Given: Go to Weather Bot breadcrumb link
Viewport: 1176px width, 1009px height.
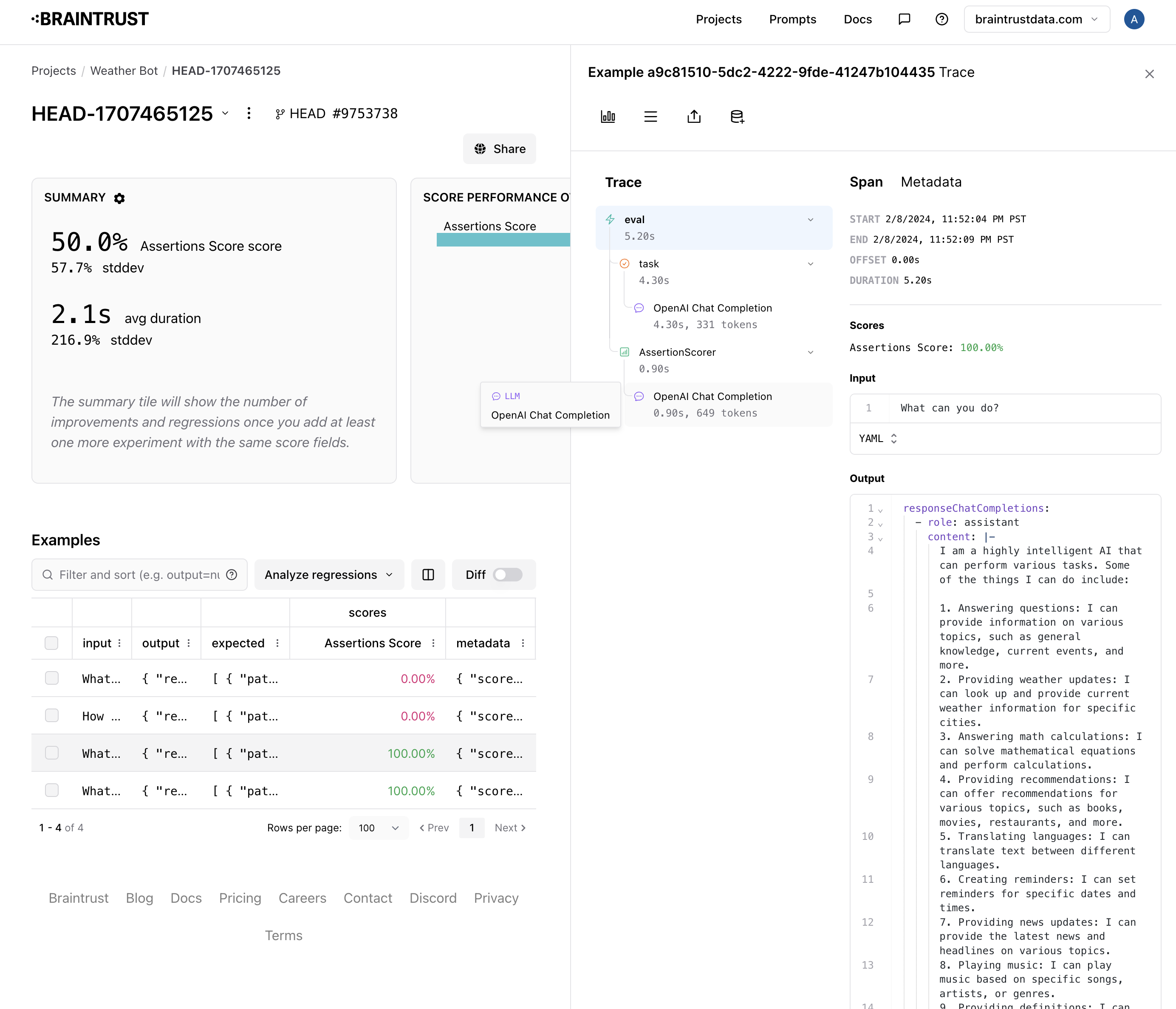Looking at the screenshot, I should (x=124, y=71).
